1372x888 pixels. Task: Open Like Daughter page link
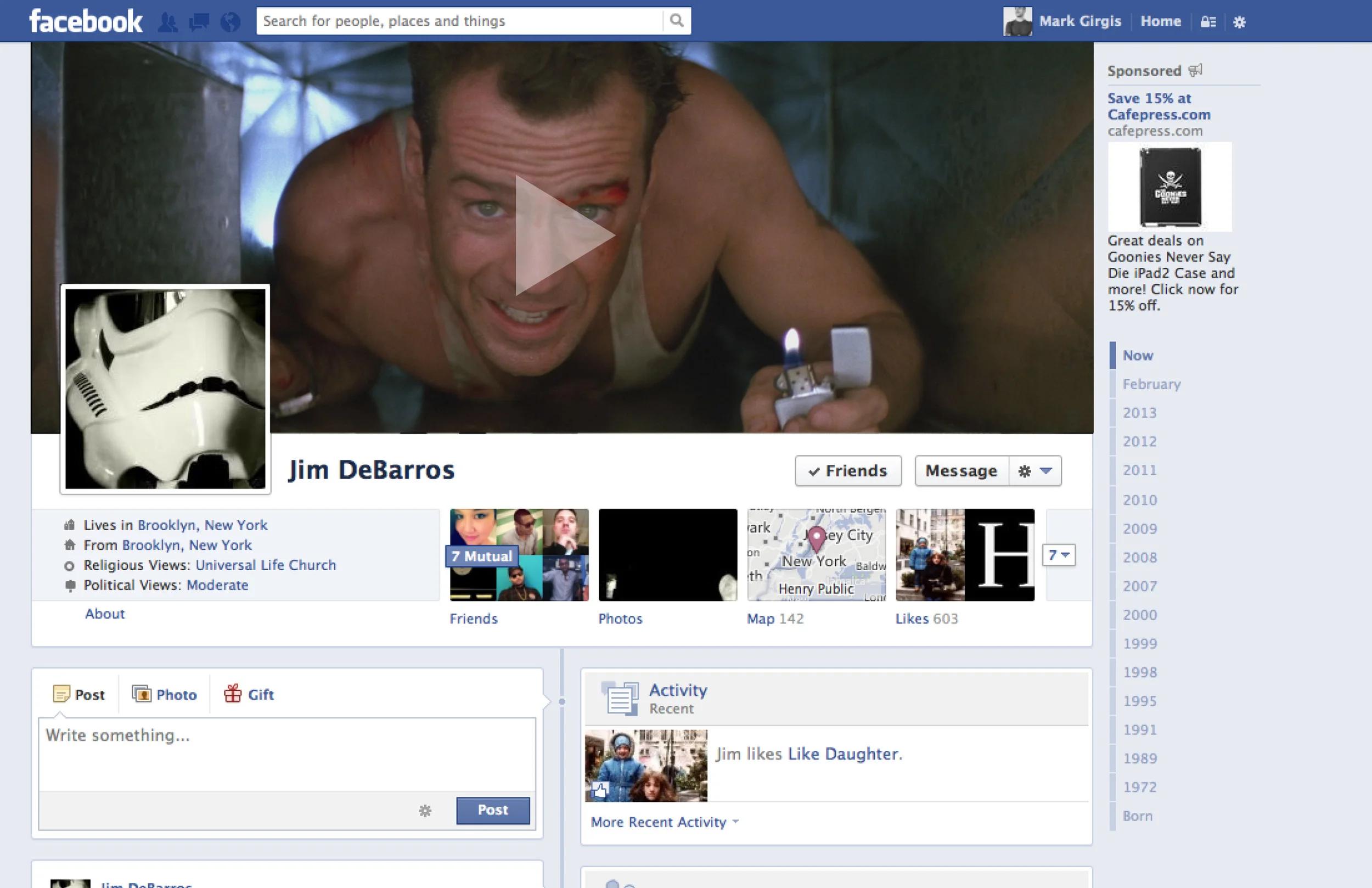(x=842, y=754)
